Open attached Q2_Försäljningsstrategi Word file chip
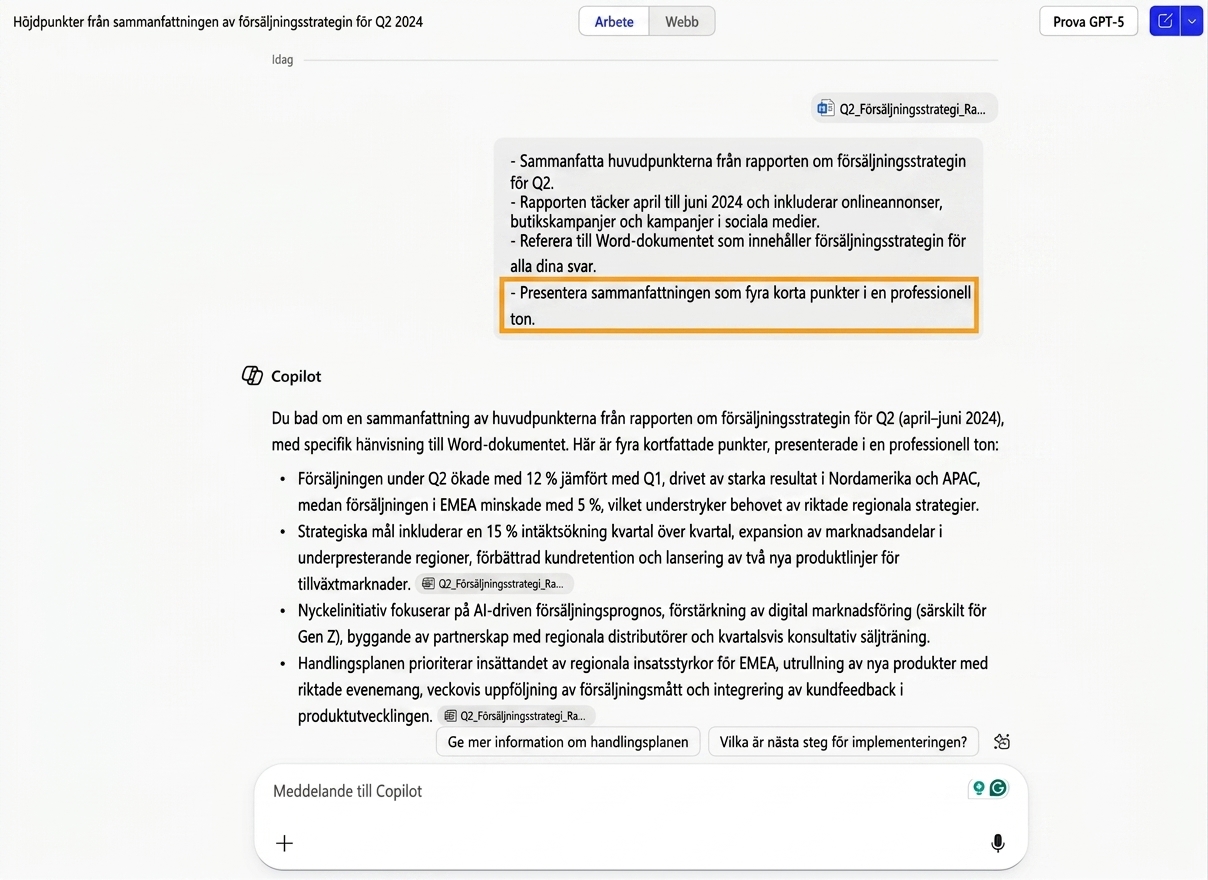The height and width of the screenshot is (880, 1208). (905, 109)
